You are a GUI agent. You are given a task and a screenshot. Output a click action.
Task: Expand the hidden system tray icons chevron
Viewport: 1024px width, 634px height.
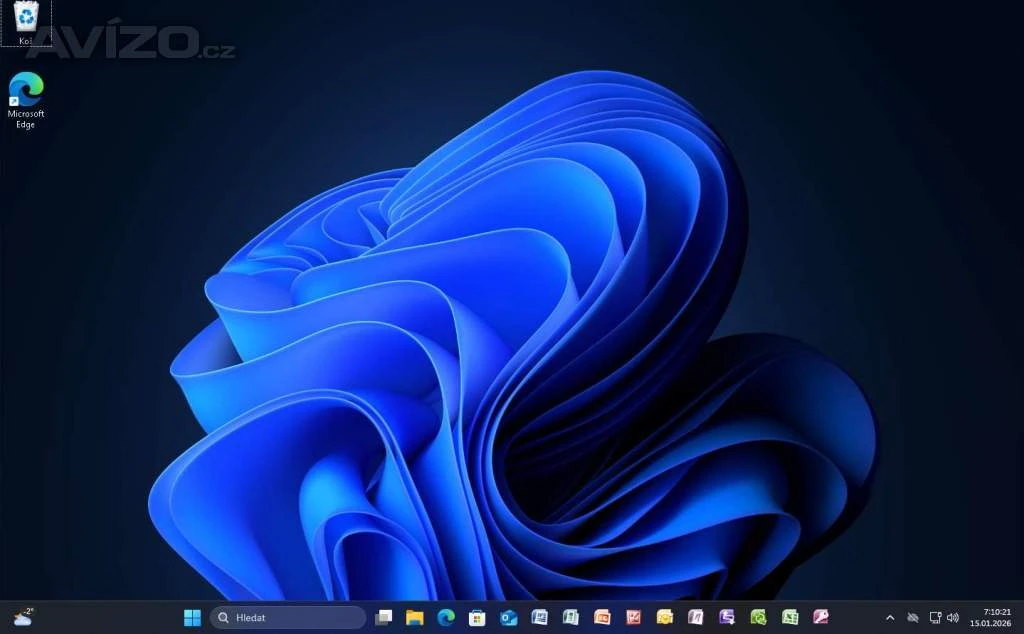pyautogui.click(x=890, y=618)
